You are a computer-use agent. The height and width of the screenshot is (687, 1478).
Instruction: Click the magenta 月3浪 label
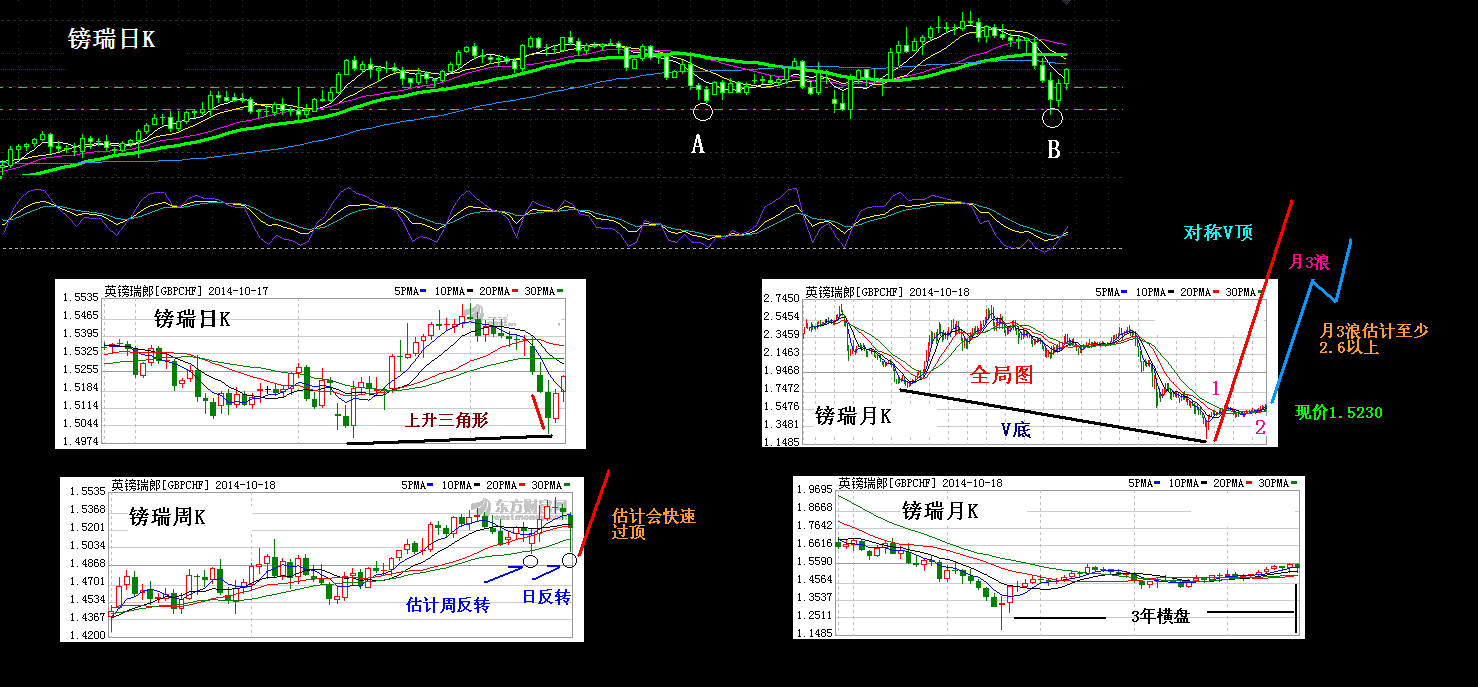(1309, 263)
